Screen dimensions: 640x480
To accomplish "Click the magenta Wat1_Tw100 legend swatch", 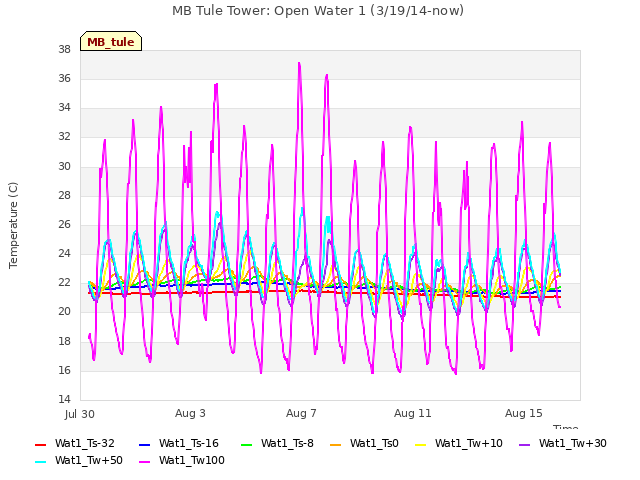I will (x=144, y=462).
